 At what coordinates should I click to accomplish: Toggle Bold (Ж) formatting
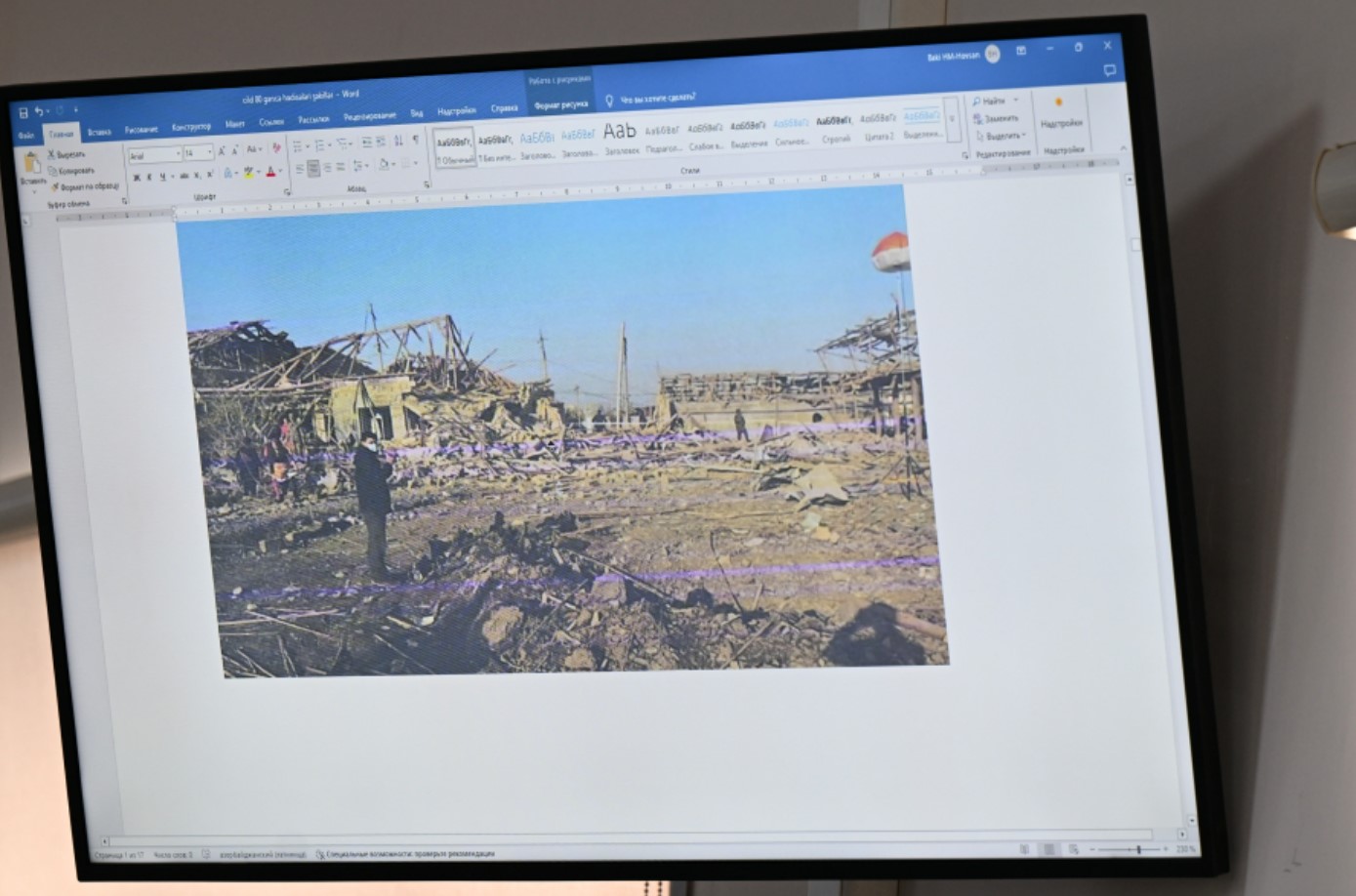[137, 177]
